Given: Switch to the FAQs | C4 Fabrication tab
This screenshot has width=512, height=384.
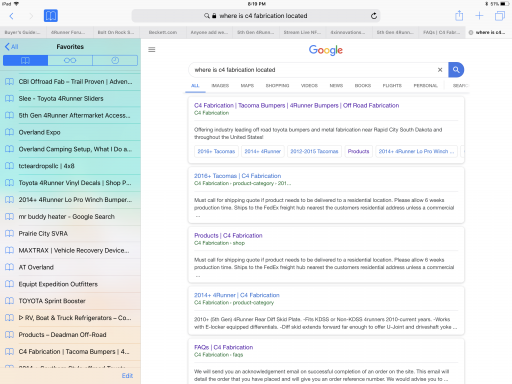Looking at the screenshot, I should (x=442, y=32).
